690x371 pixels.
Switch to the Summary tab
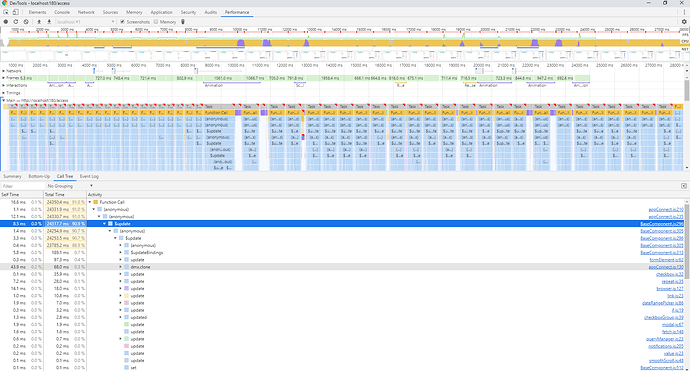point(12,176)
